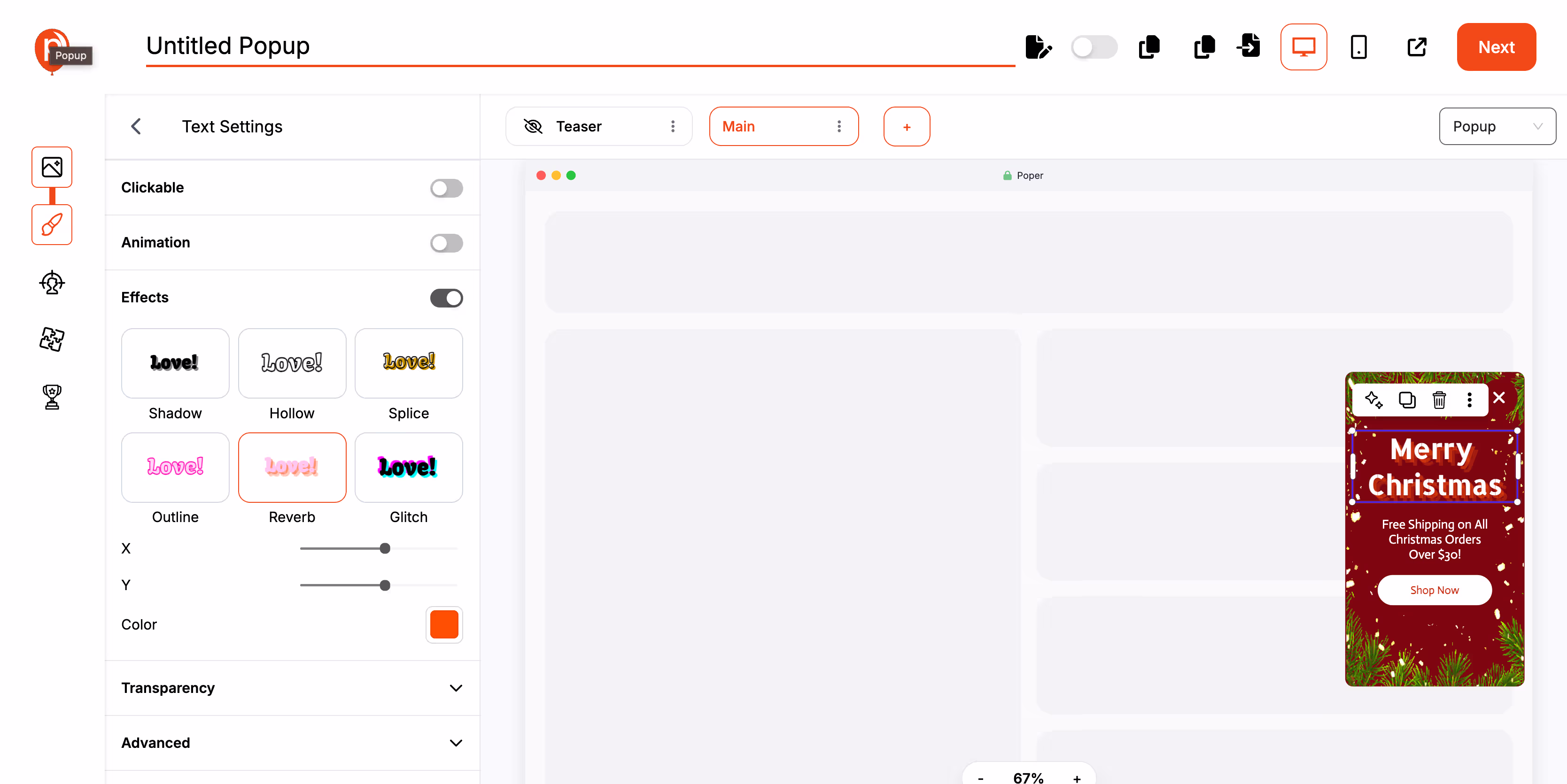Enable the Clickable toggle
Screen dimensions: 1567x784
[x=446, y=188]
